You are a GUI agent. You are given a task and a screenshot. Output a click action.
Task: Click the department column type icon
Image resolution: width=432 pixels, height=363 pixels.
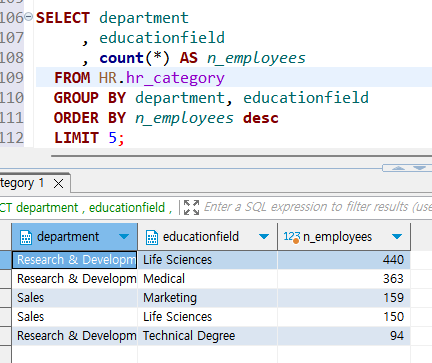tap(26, 237)
